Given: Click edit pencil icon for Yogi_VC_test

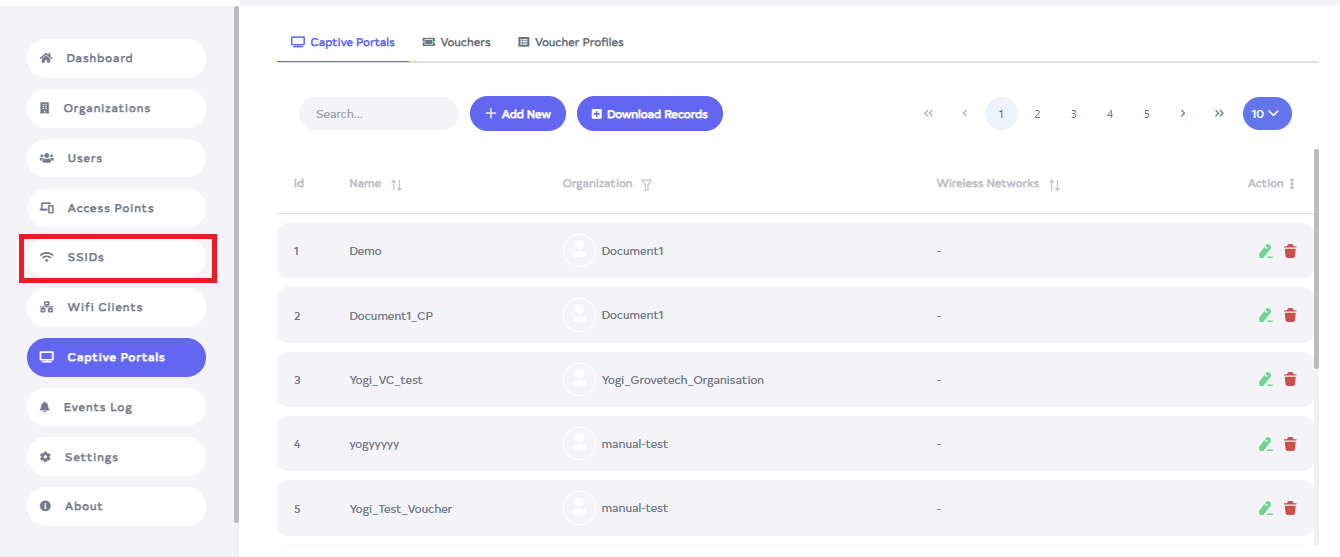Looking at the screenshot, I should tap(1265, 380).
